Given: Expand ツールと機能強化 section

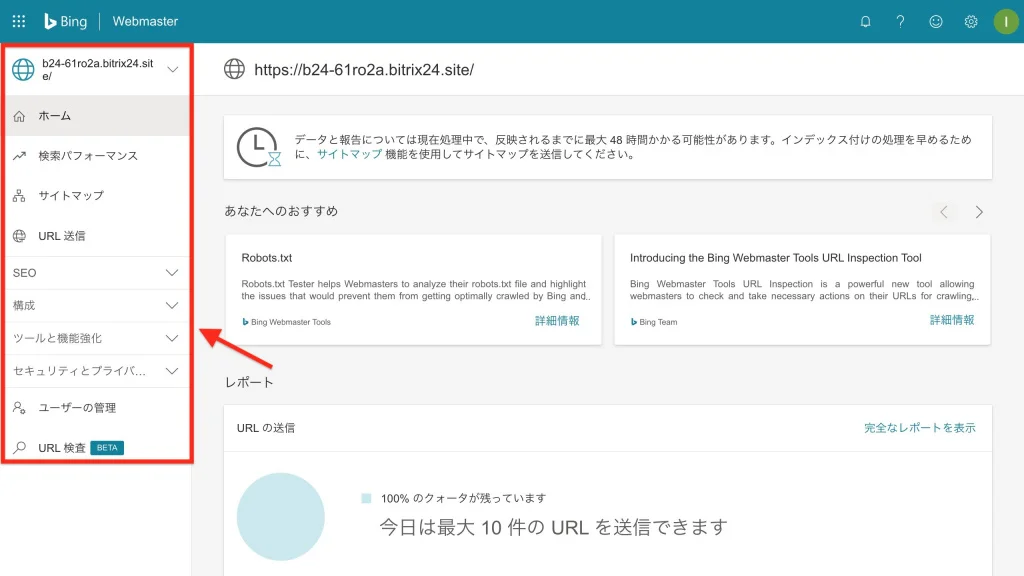Looking at the screenshot, I should [97, 338].
